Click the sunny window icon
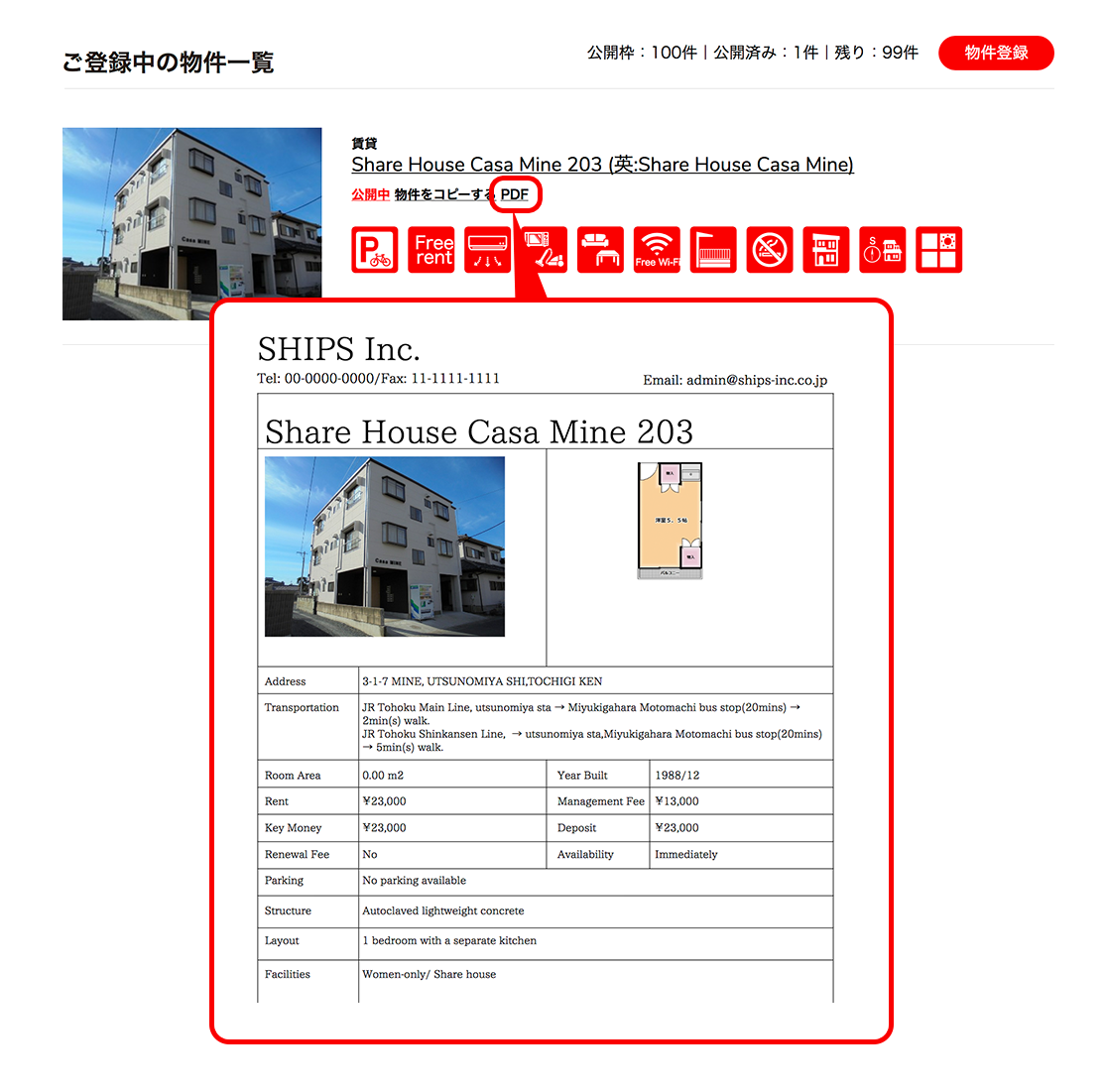Screen dimensions: 1106x1092 [x=938, y=250]
